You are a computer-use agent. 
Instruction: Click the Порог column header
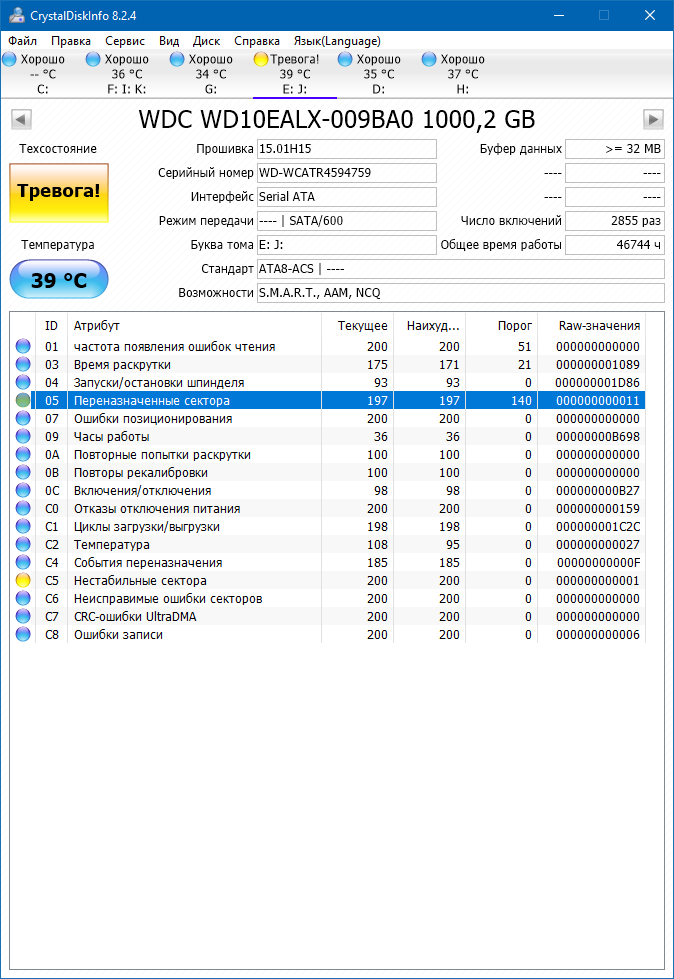point(502,326)
